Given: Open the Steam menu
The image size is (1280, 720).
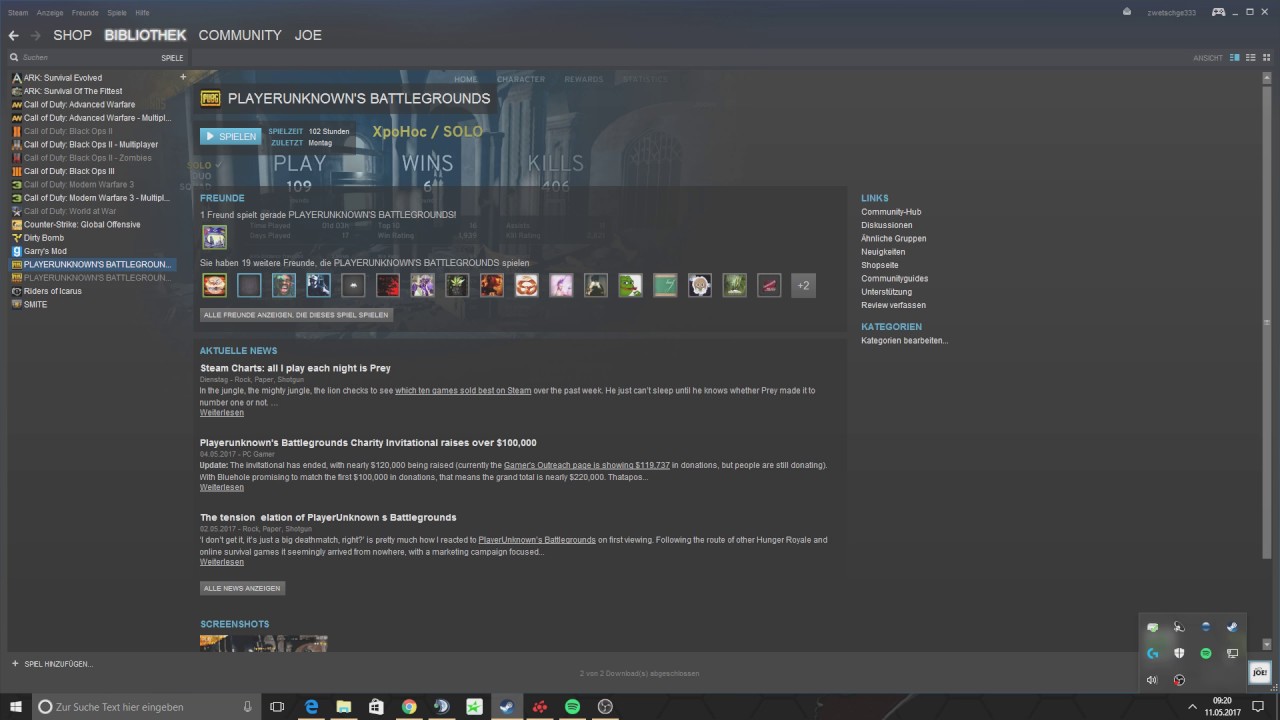Looking at the screenshot, I should [x=18, y=13].
